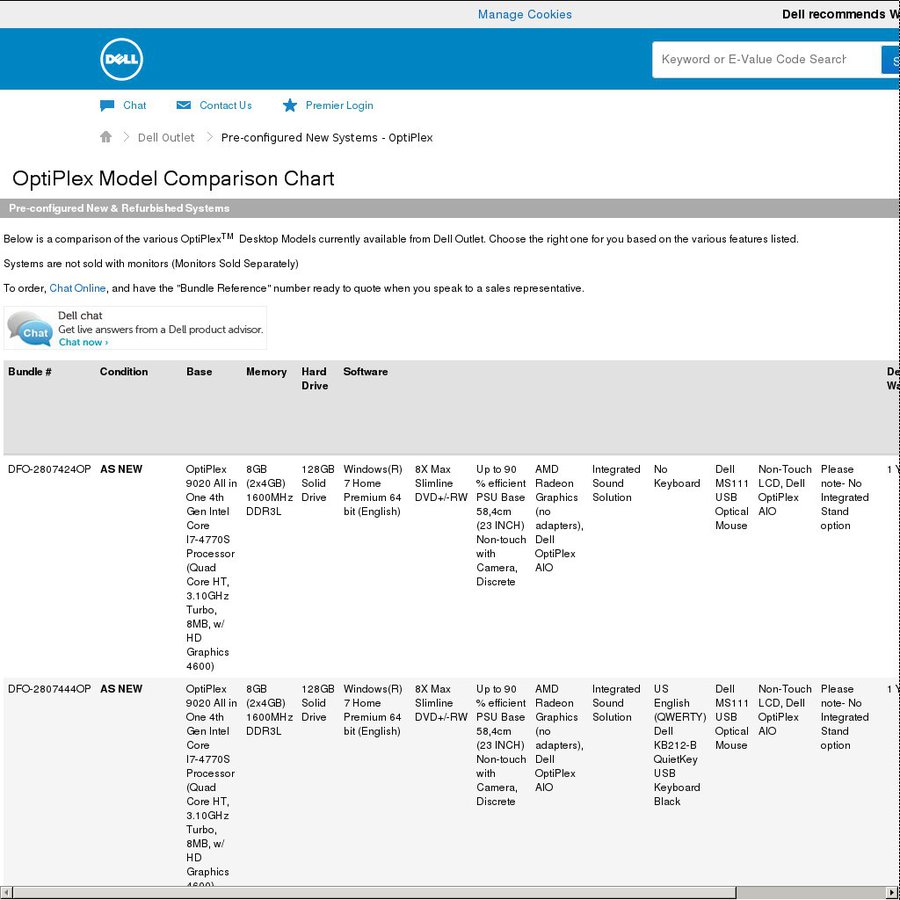
Task: Select bundle number DFO-2807444OP
Action: coord(49,689)
